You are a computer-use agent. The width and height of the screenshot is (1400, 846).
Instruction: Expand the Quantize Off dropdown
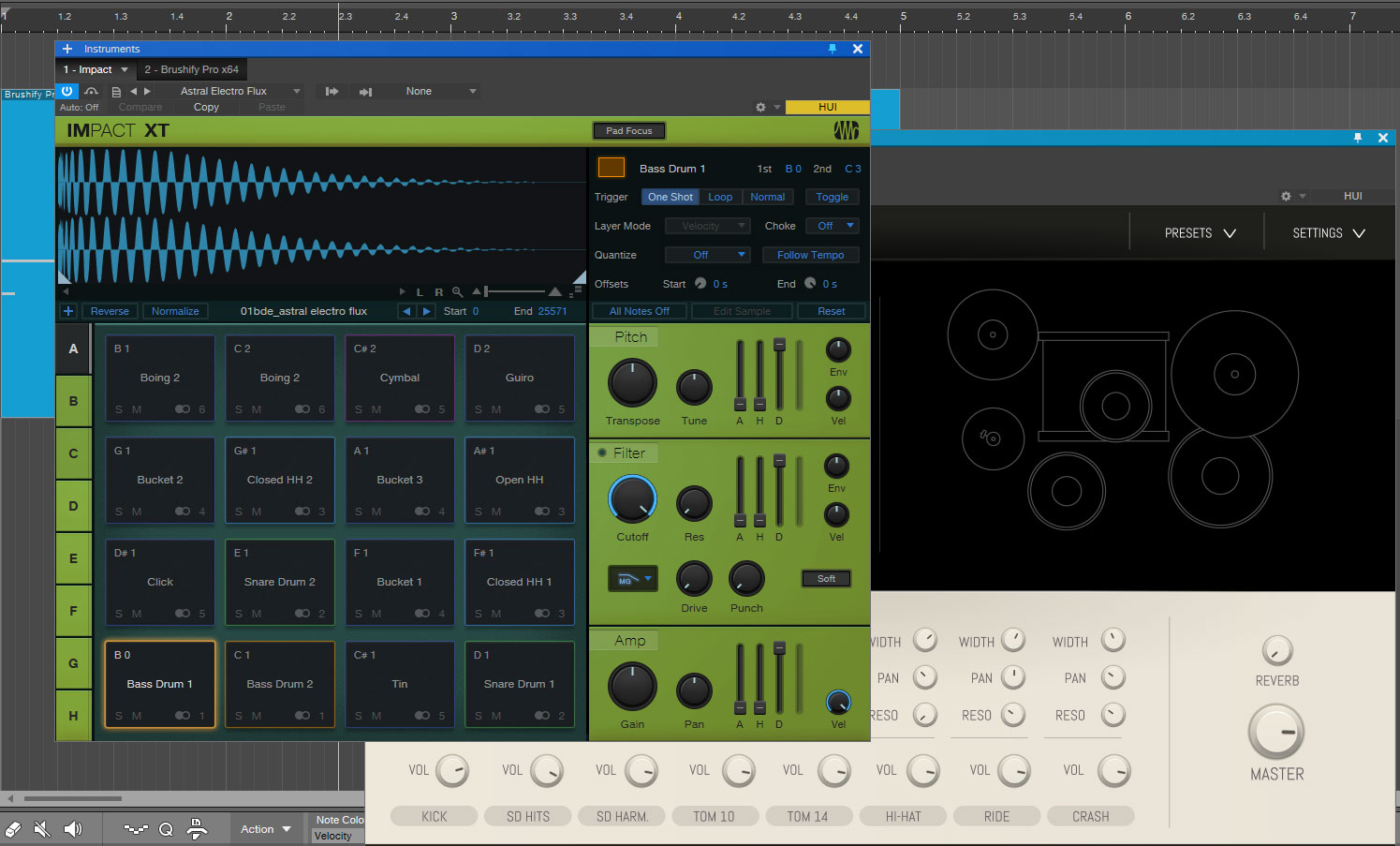(x=707, y=255)
